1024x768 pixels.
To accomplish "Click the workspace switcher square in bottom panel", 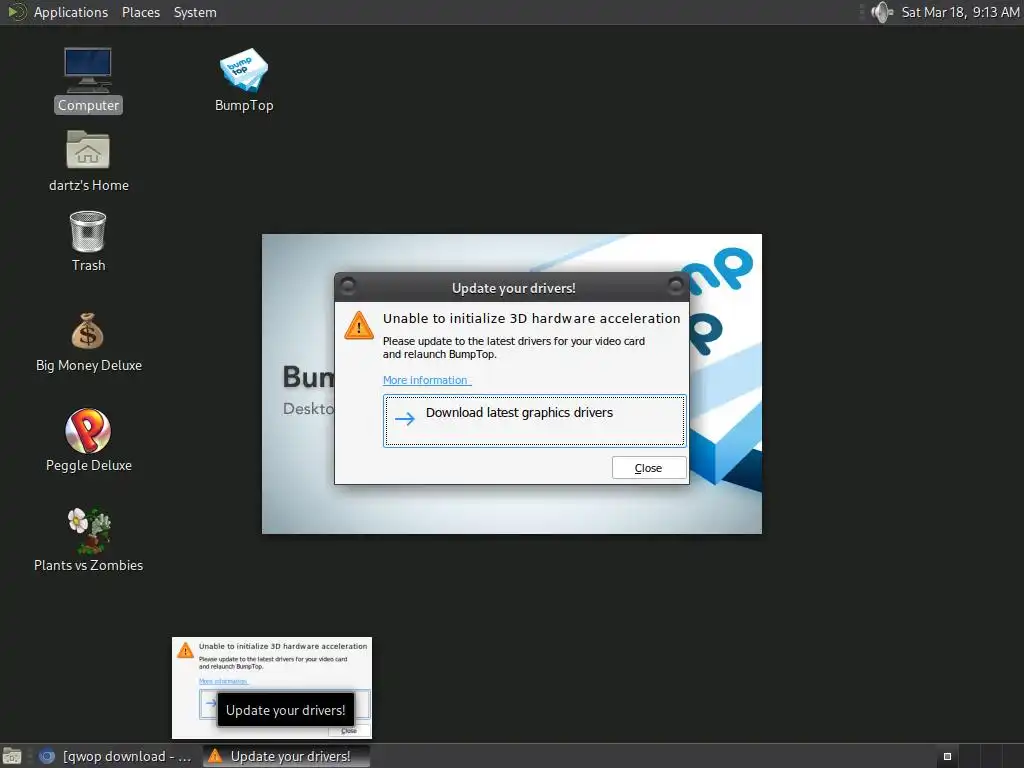I will click(947, 756).
